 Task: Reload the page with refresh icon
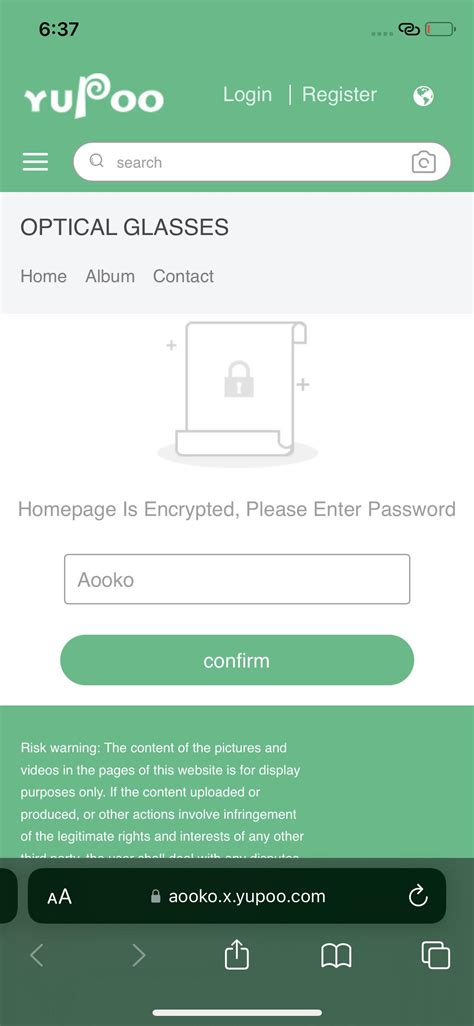point(418,896)
